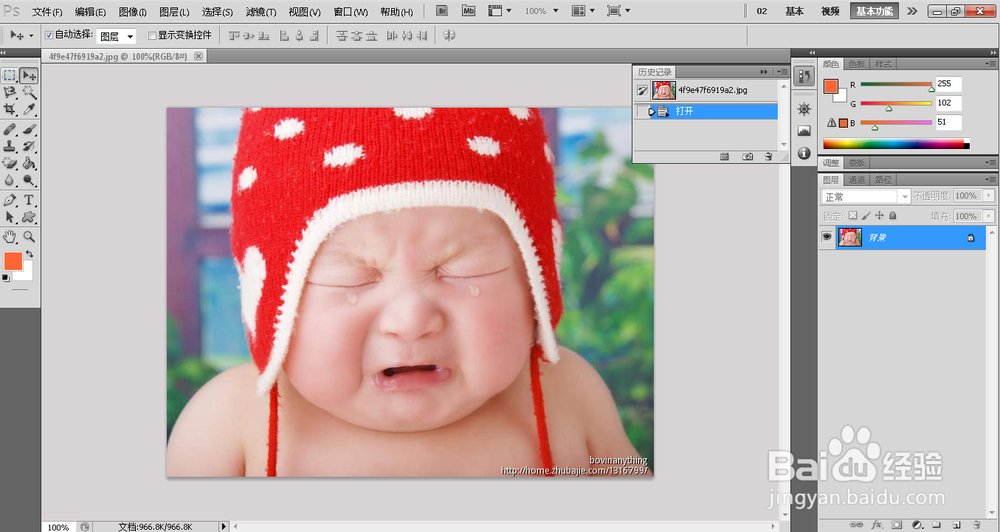Choose the Horizontal Type tool

pos(29,199)
